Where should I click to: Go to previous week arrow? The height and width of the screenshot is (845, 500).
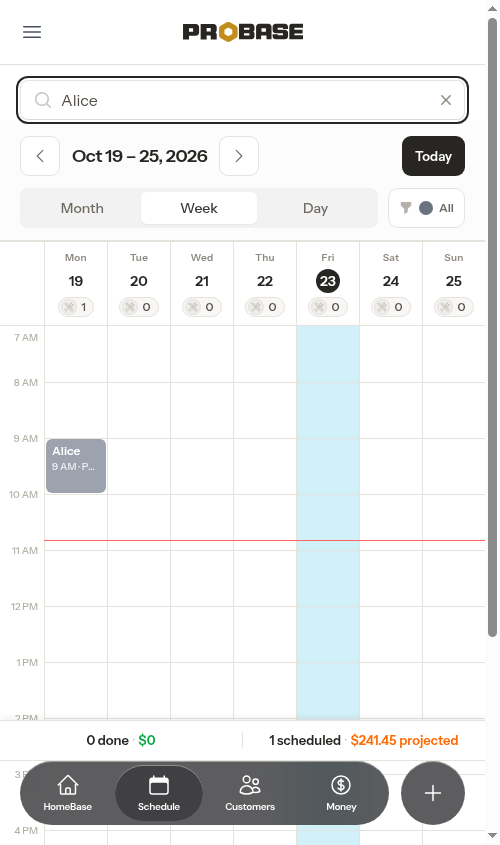pyautogui.click(x=40, y=156)
